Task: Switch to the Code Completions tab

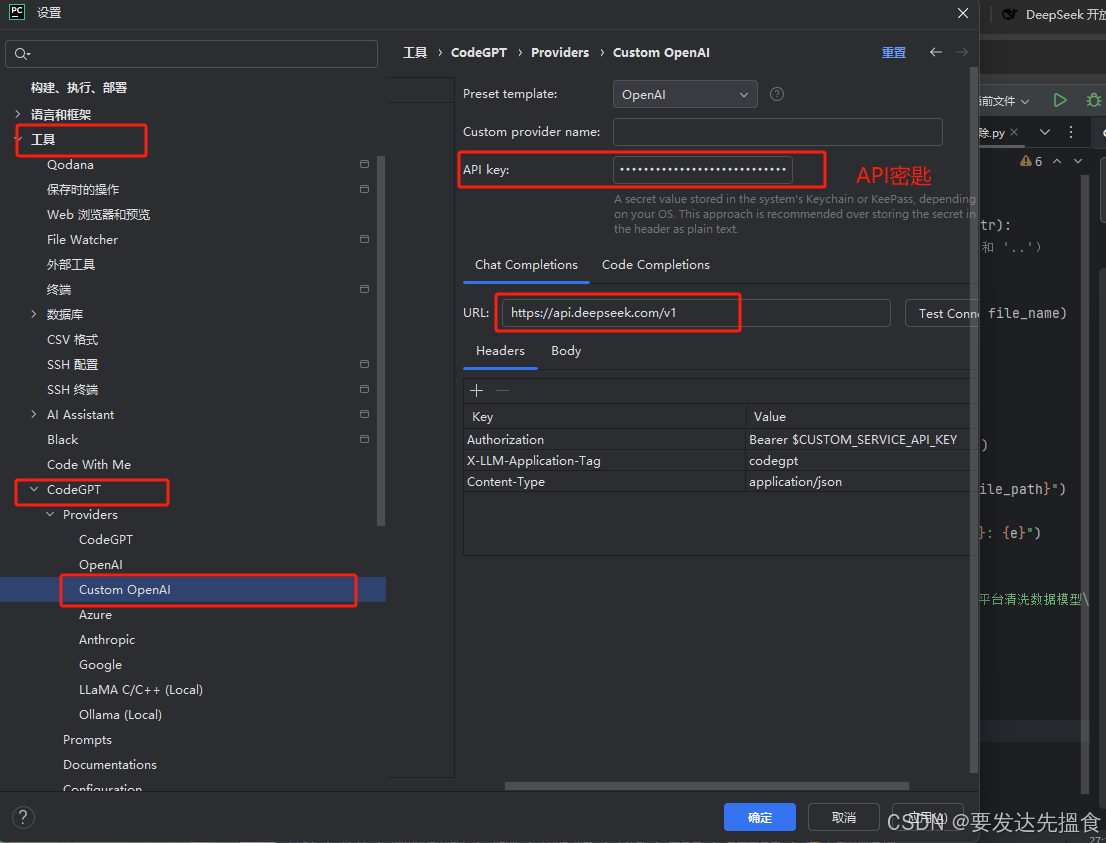Action: click(x=655, y=265)
